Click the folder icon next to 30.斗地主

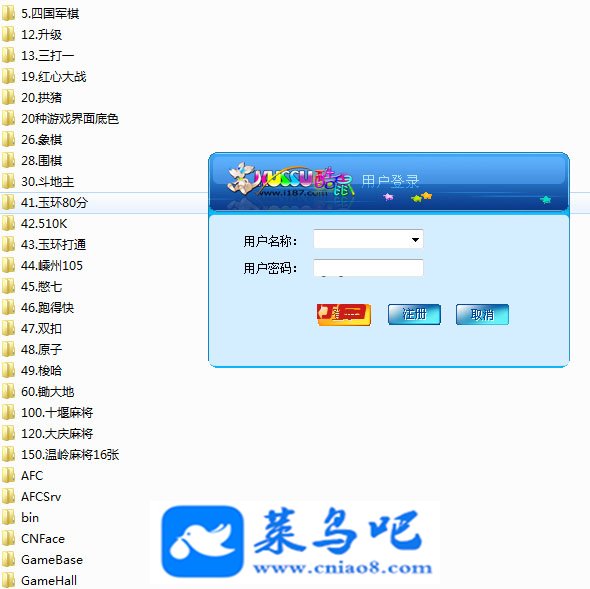tap(8, 181)
